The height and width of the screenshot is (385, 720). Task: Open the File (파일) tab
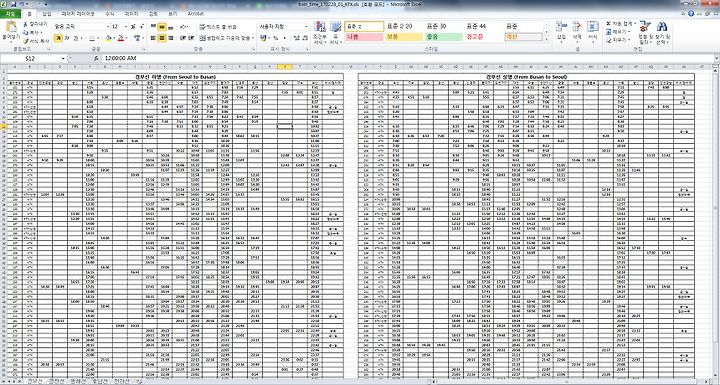click(10, 14)
